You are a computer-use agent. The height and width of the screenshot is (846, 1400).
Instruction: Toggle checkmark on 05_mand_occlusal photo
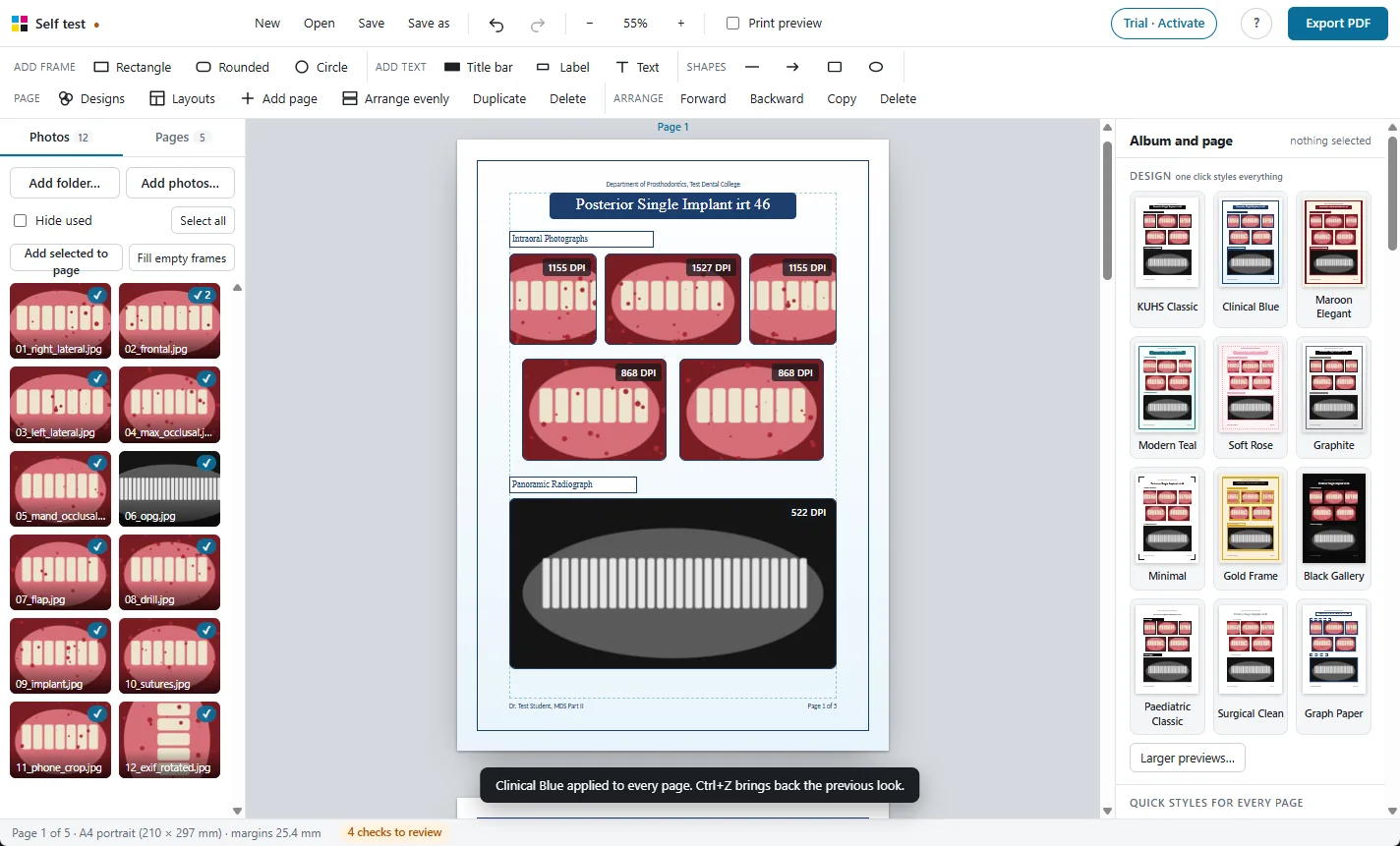pyautogui.click(x=97, y=463)
